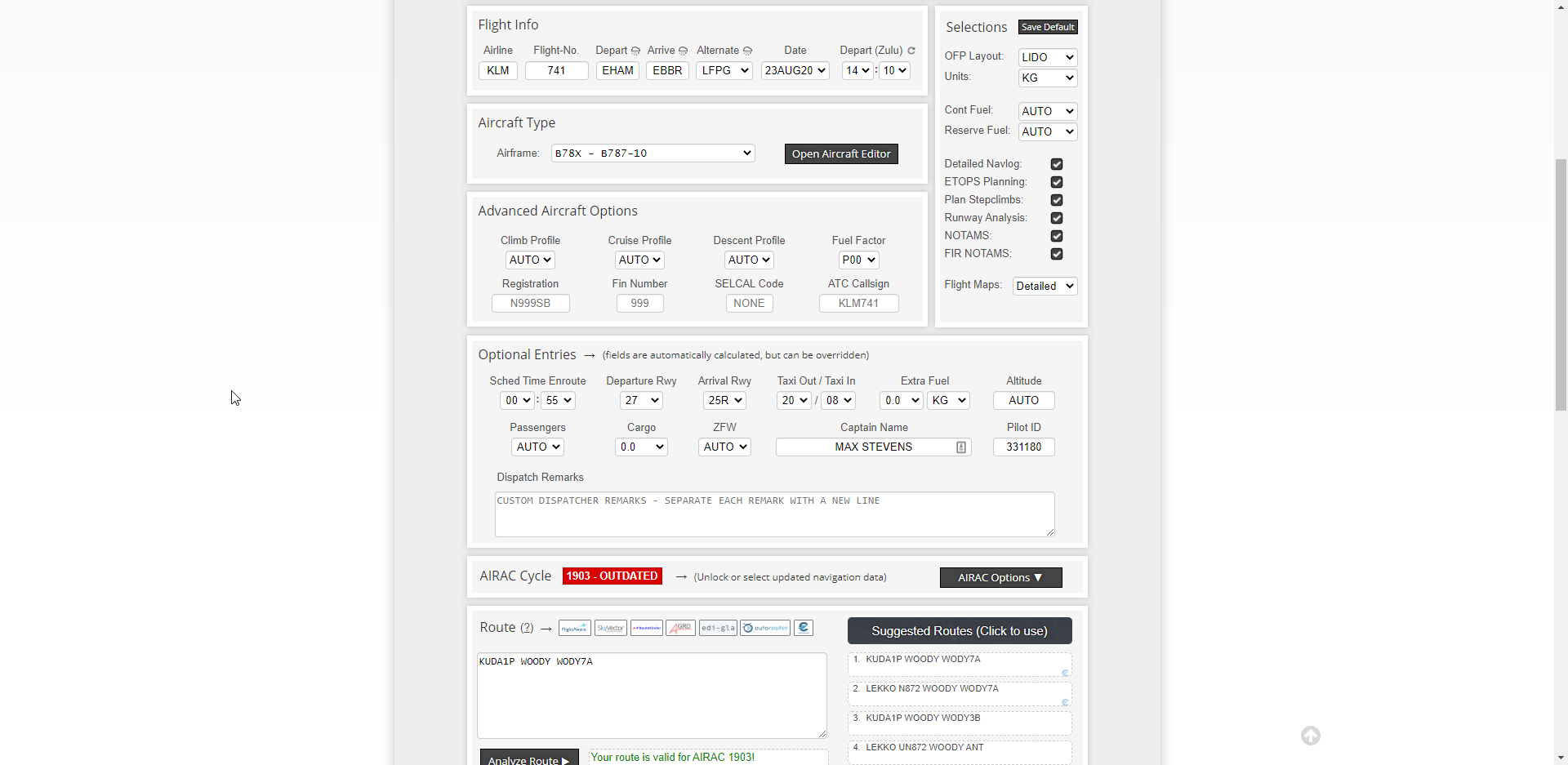Click the scroll-to-top arrow icon
The width and height of the screenshot is (1568, 765).
[1310, 736]
